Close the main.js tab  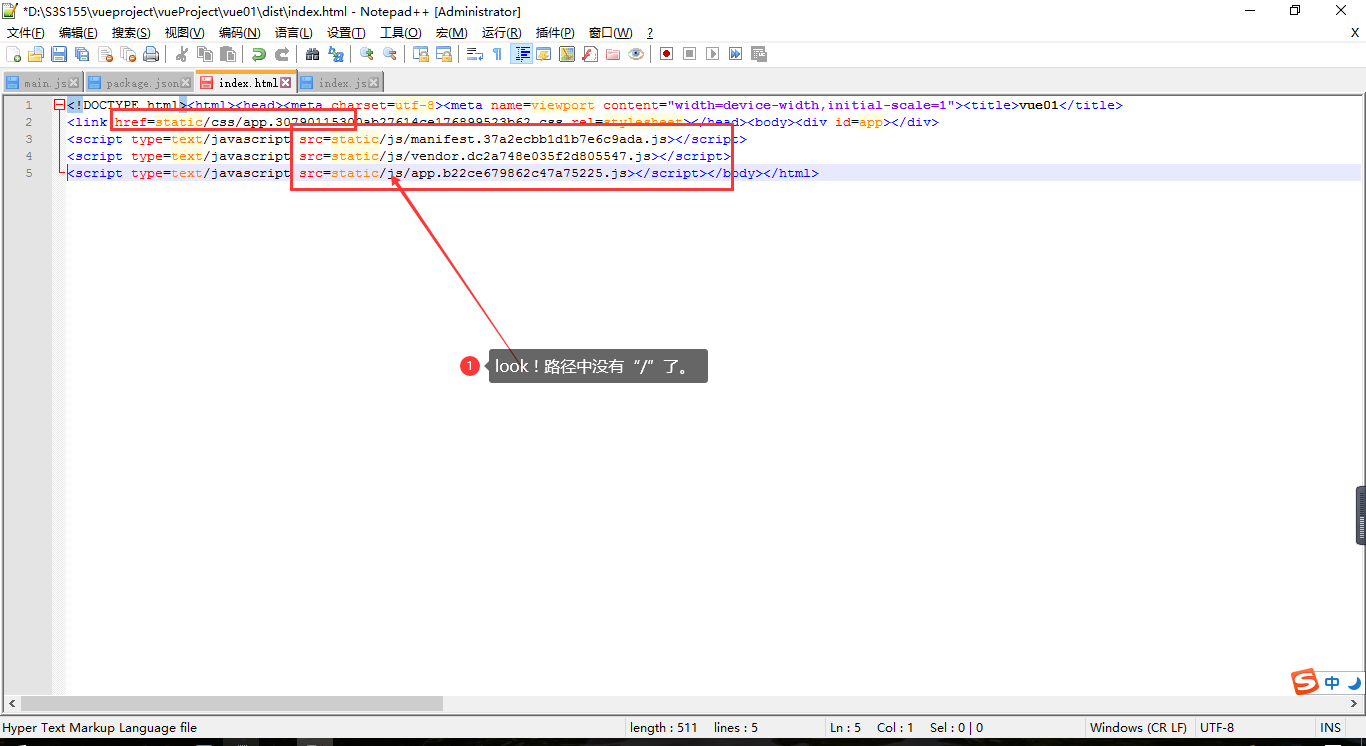point(74,83)
